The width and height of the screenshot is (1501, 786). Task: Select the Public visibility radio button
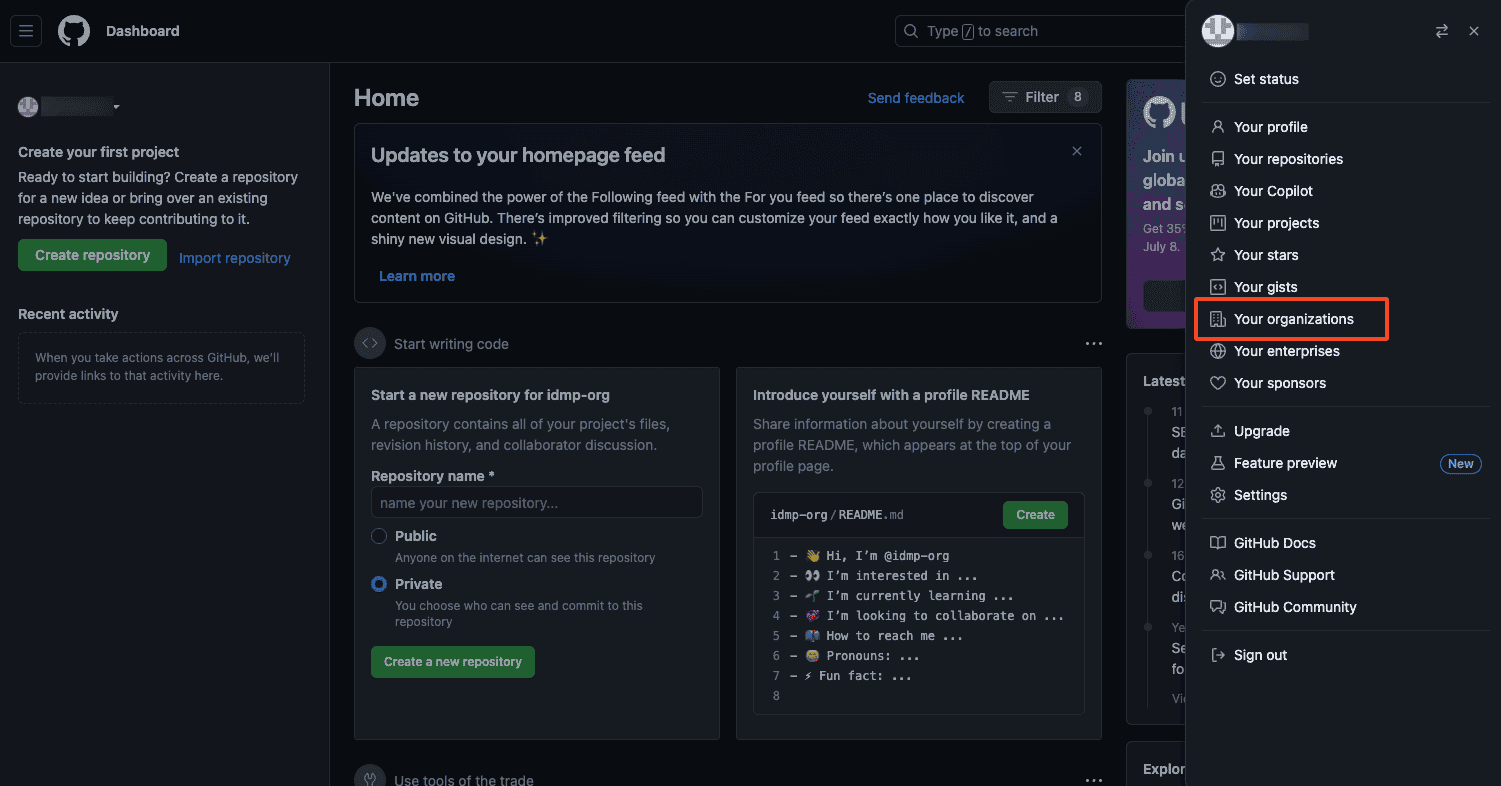click(x=379, y=536)
